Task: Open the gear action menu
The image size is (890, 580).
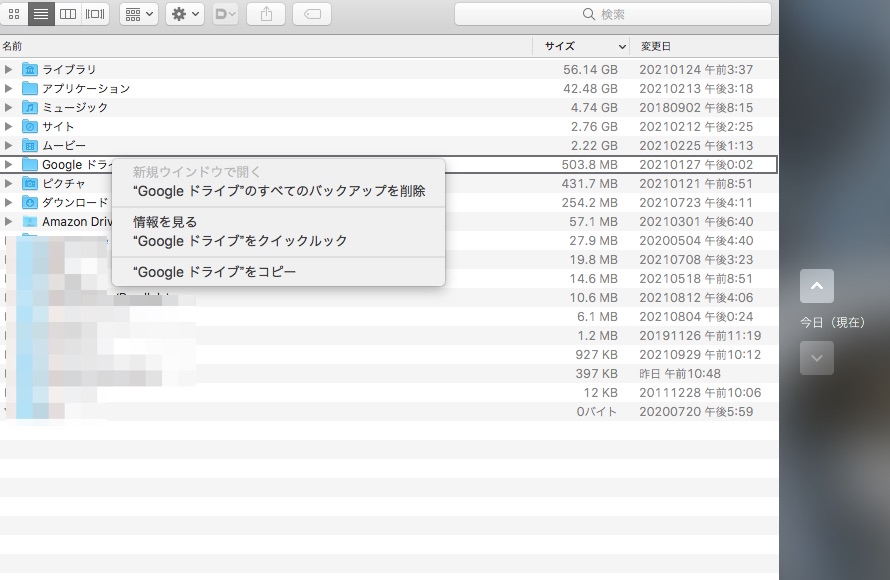Action: [185, 14]
